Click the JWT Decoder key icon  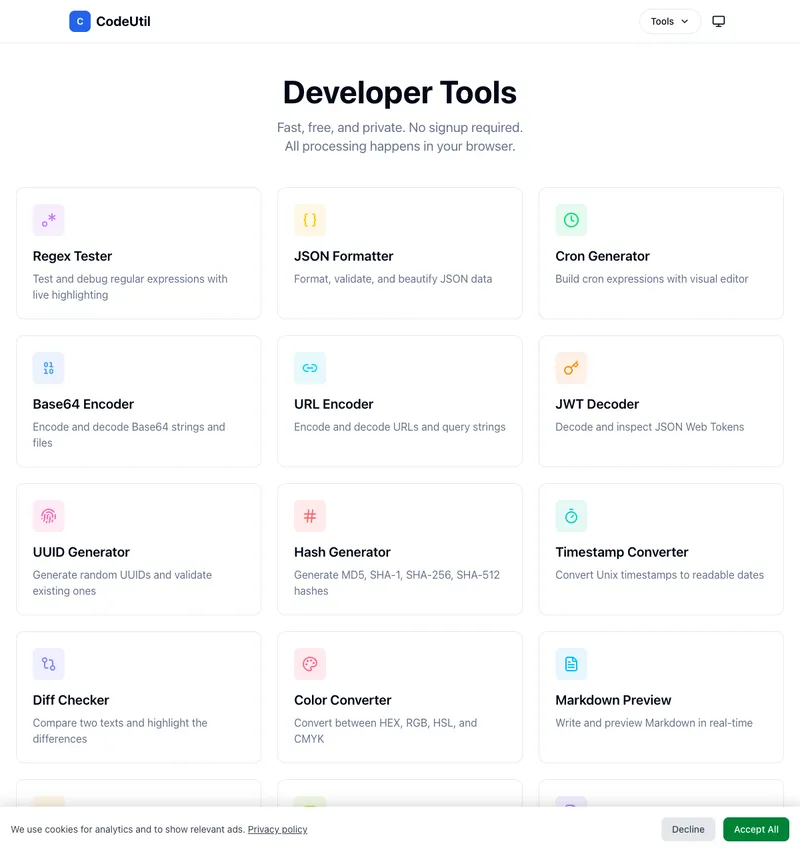pos(571,368)
